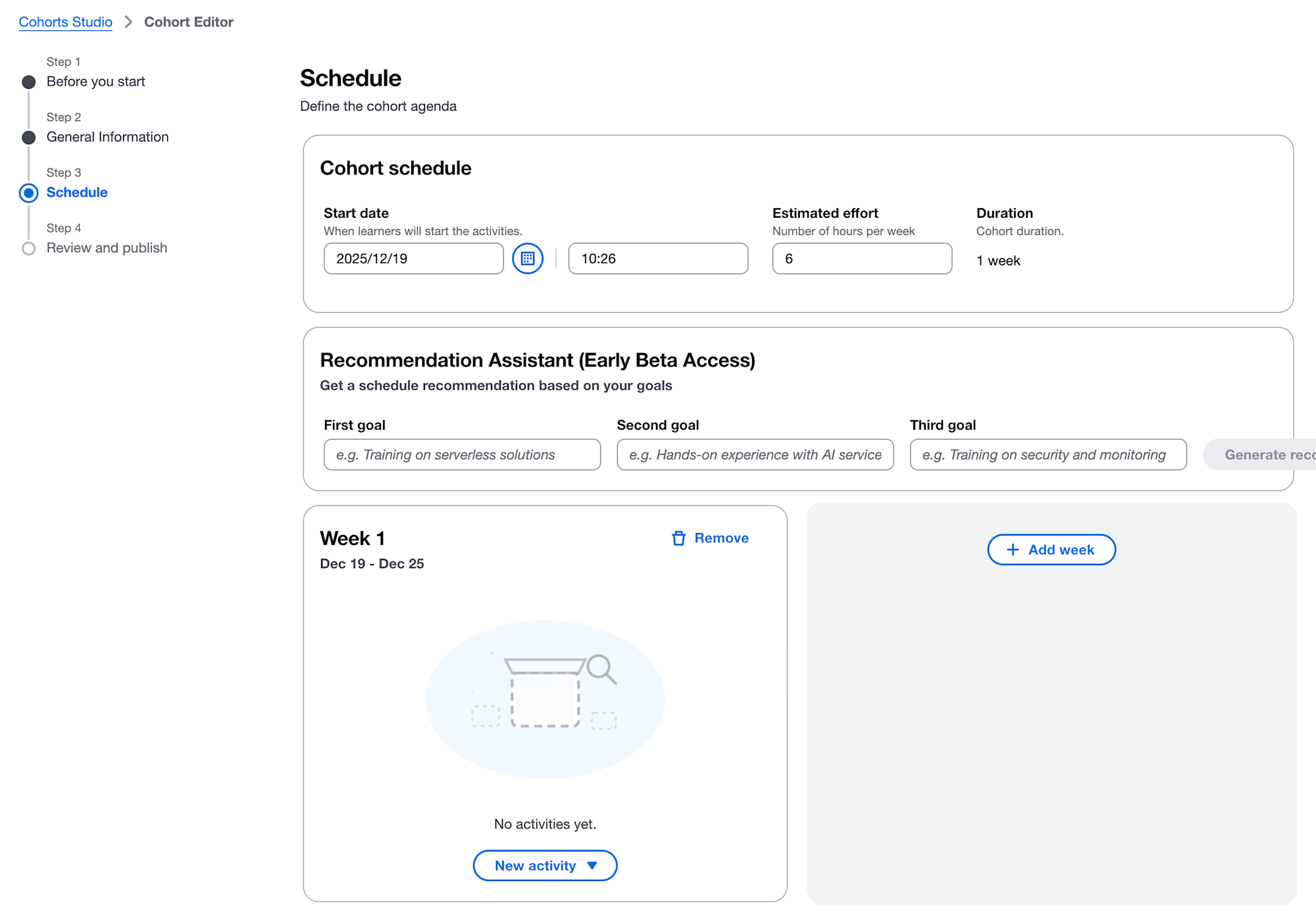Click the start date input field
This screenshot has height=918, width=1316.
point(413,259)
